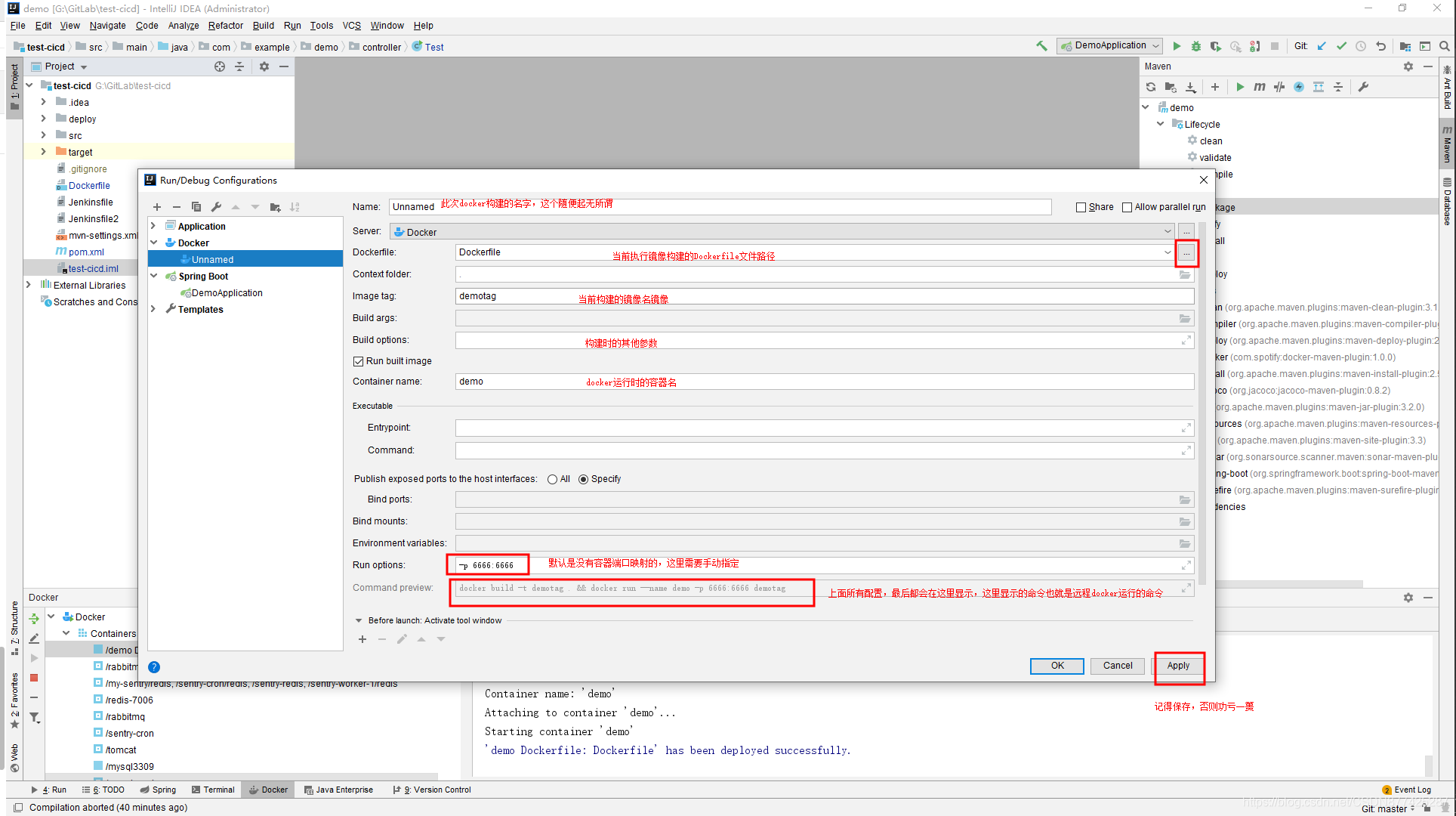Viewport: 1456px width, 816px height.
Task: Switch to the Terminal tool tab
Action: [213, 790]
